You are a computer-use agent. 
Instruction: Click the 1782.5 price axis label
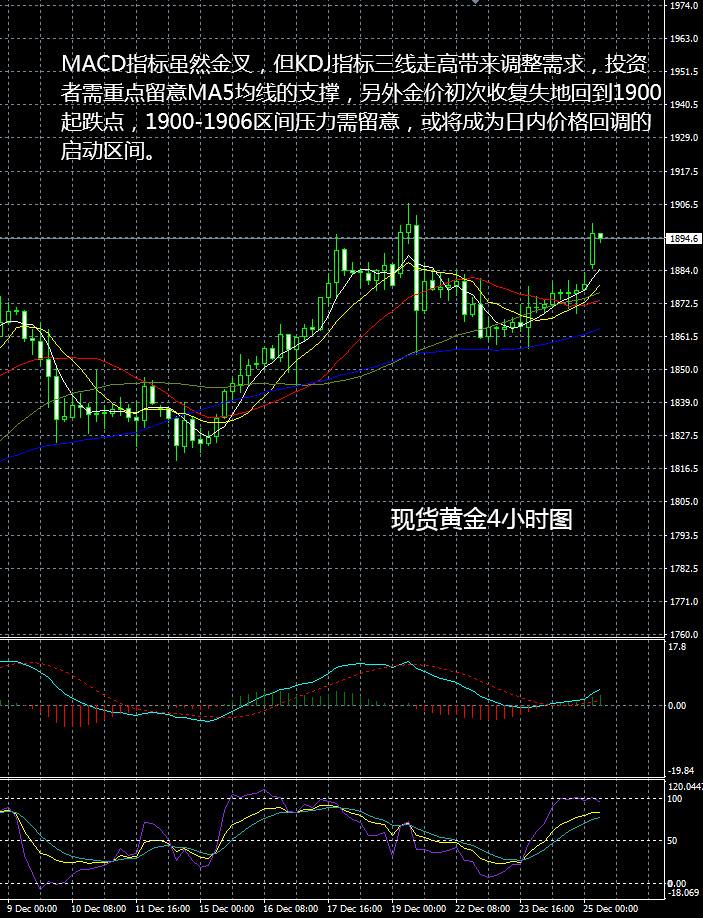(683, 568)
